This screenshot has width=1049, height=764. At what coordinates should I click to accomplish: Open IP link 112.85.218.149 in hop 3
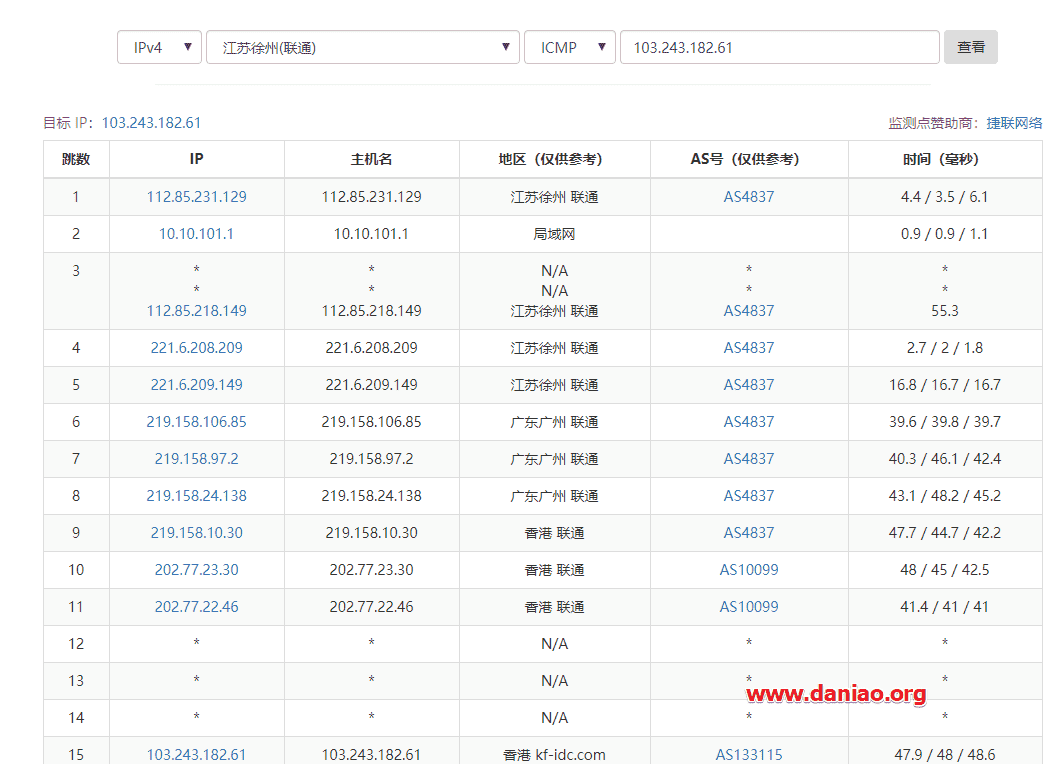click(196, 311)
